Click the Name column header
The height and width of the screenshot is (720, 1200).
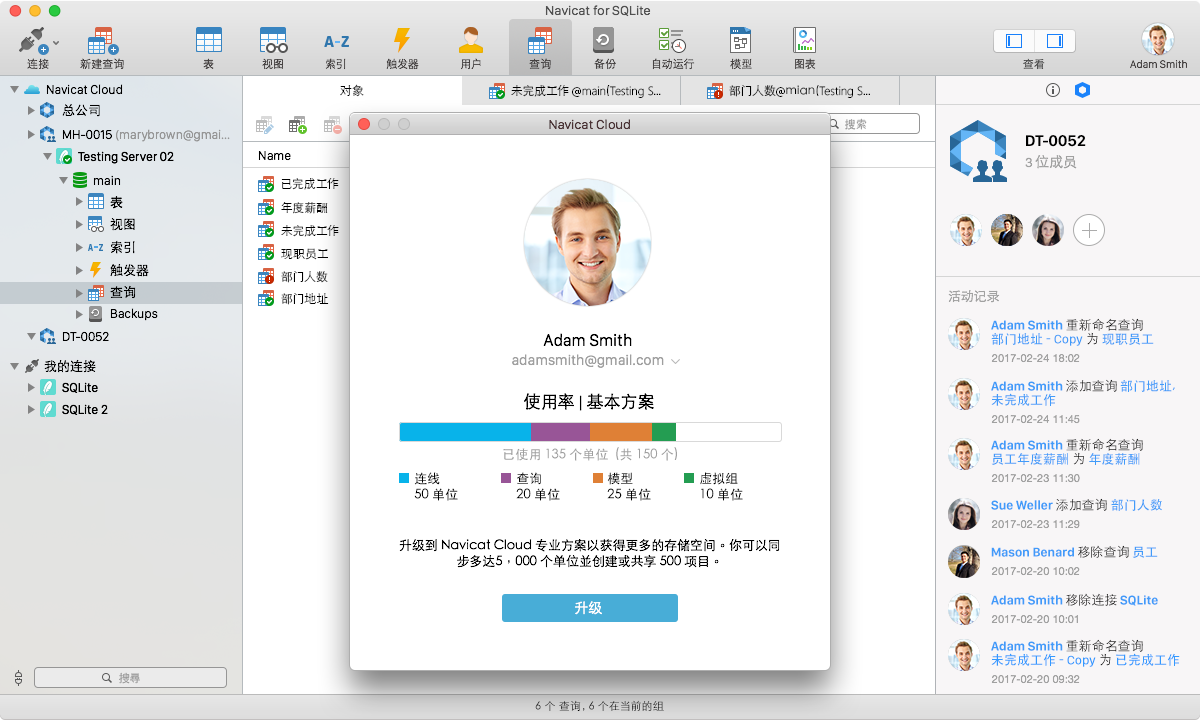(x=274, y=156)
